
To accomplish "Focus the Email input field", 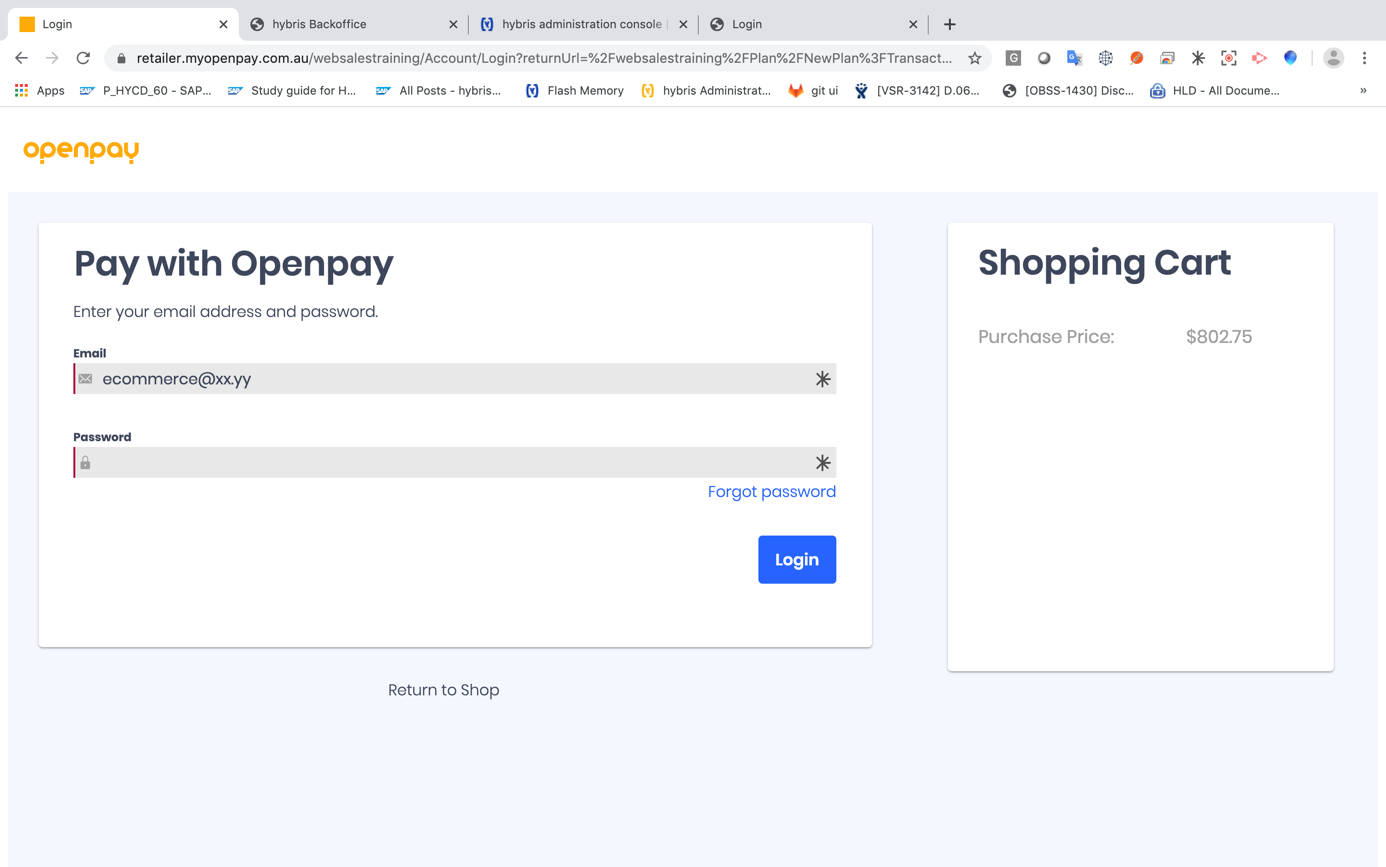I will pyautogui.click(x=450, y=379).
